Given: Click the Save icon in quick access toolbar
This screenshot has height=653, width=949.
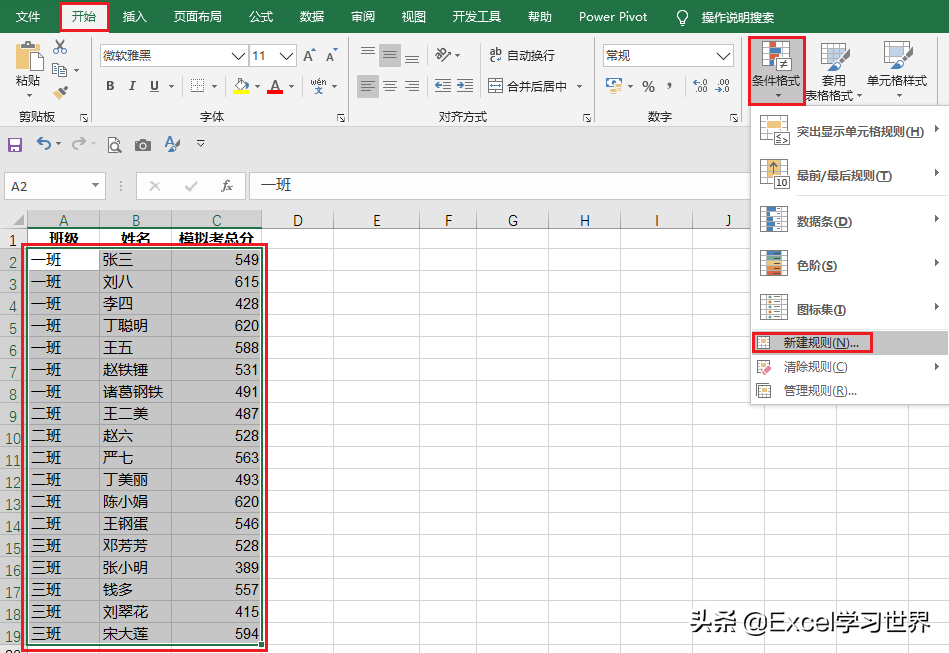Looking at the screenshot, I should pyautogui.click(x=15, y=145).
